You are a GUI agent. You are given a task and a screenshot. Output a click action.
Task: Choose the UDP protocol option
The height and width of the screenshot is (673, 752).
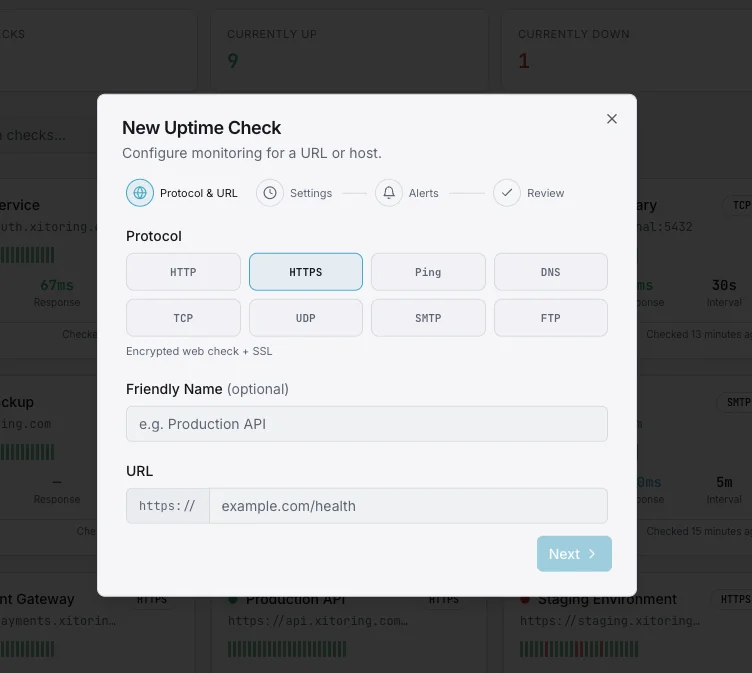click(x=306, y=318)
